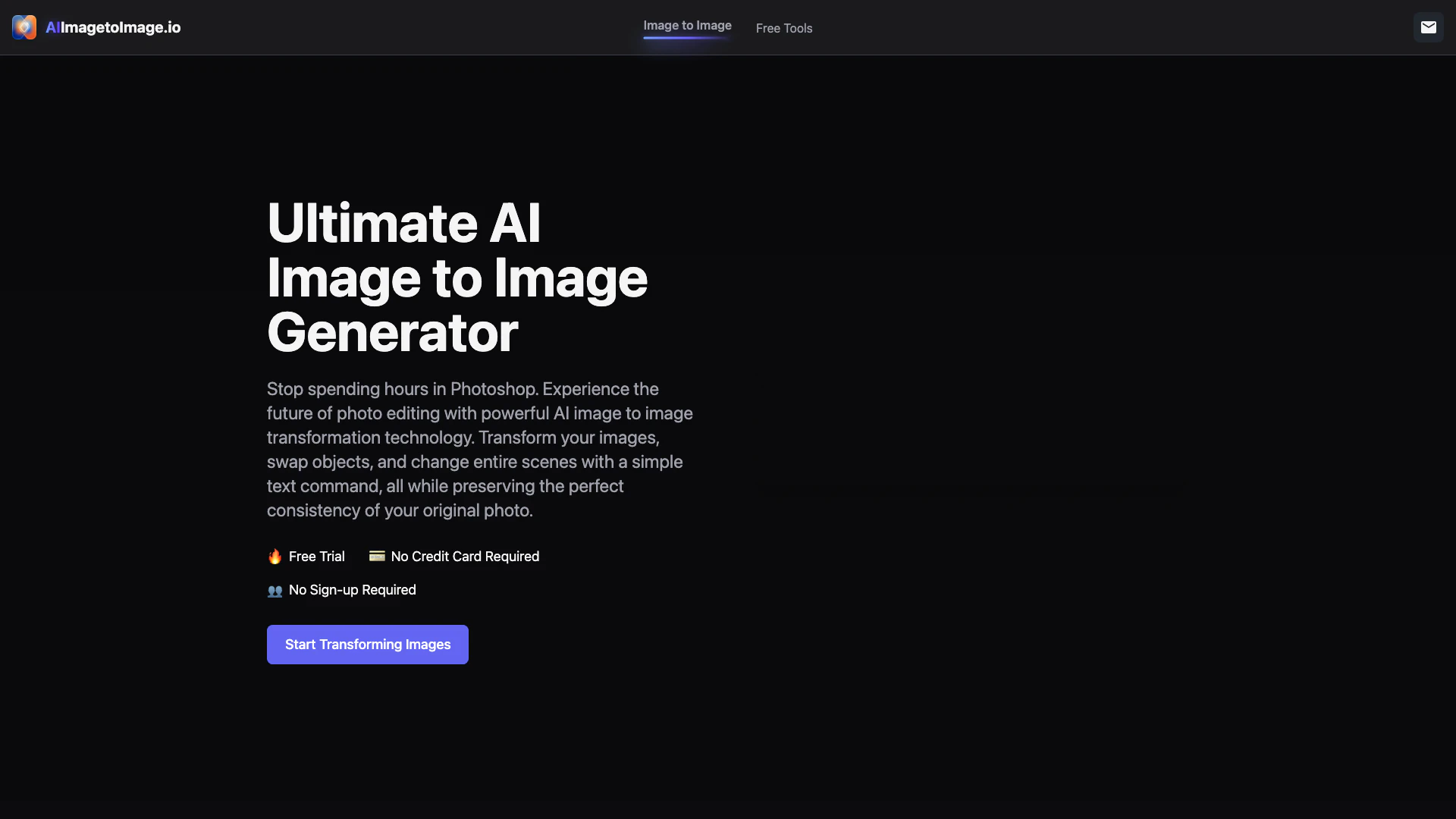This screenshot has width=1456, height=819.
Task: Click 'transformation technology' in the description
Action: pos(369,438)
